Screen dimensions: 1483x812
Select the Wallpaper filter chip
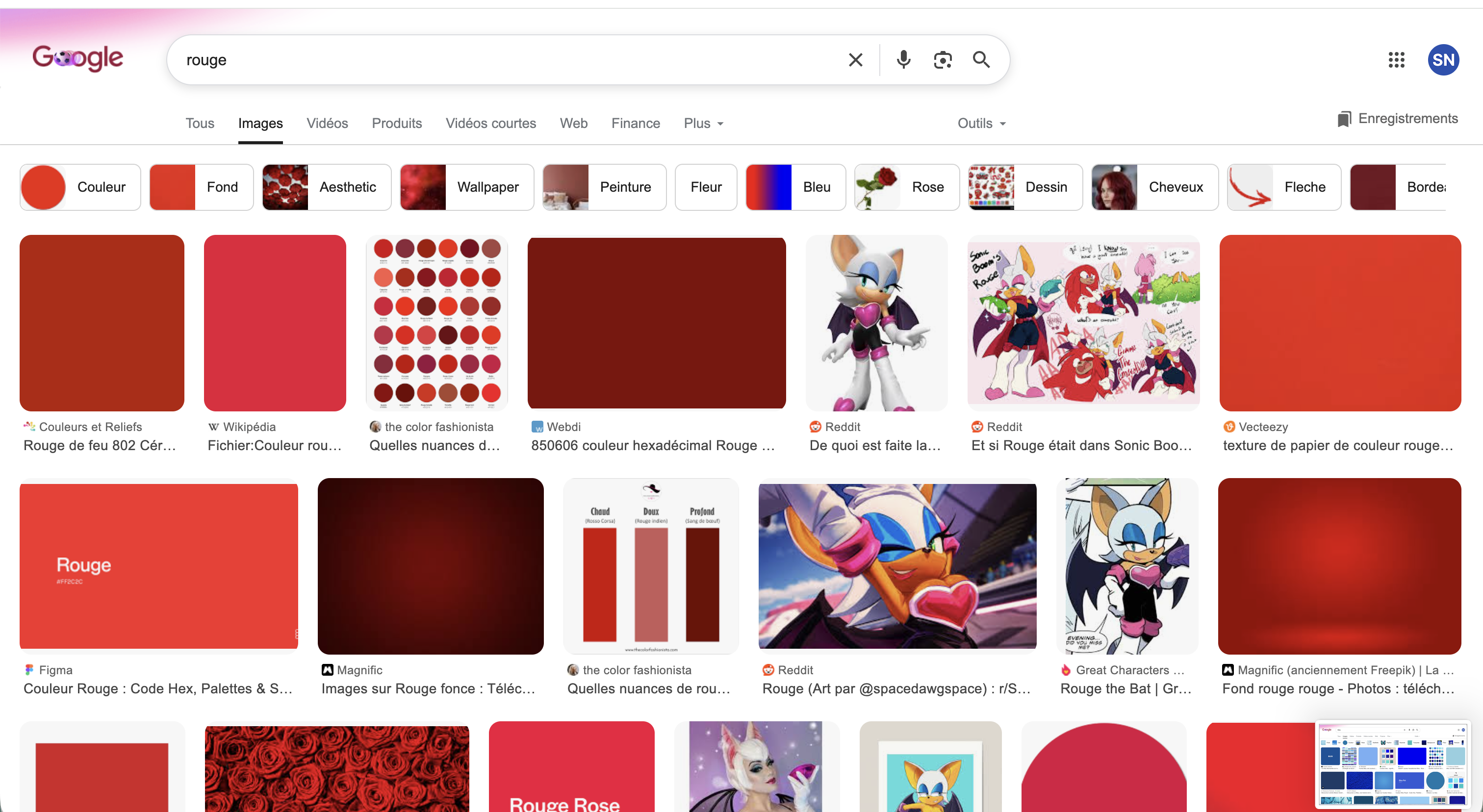[467, 187]
